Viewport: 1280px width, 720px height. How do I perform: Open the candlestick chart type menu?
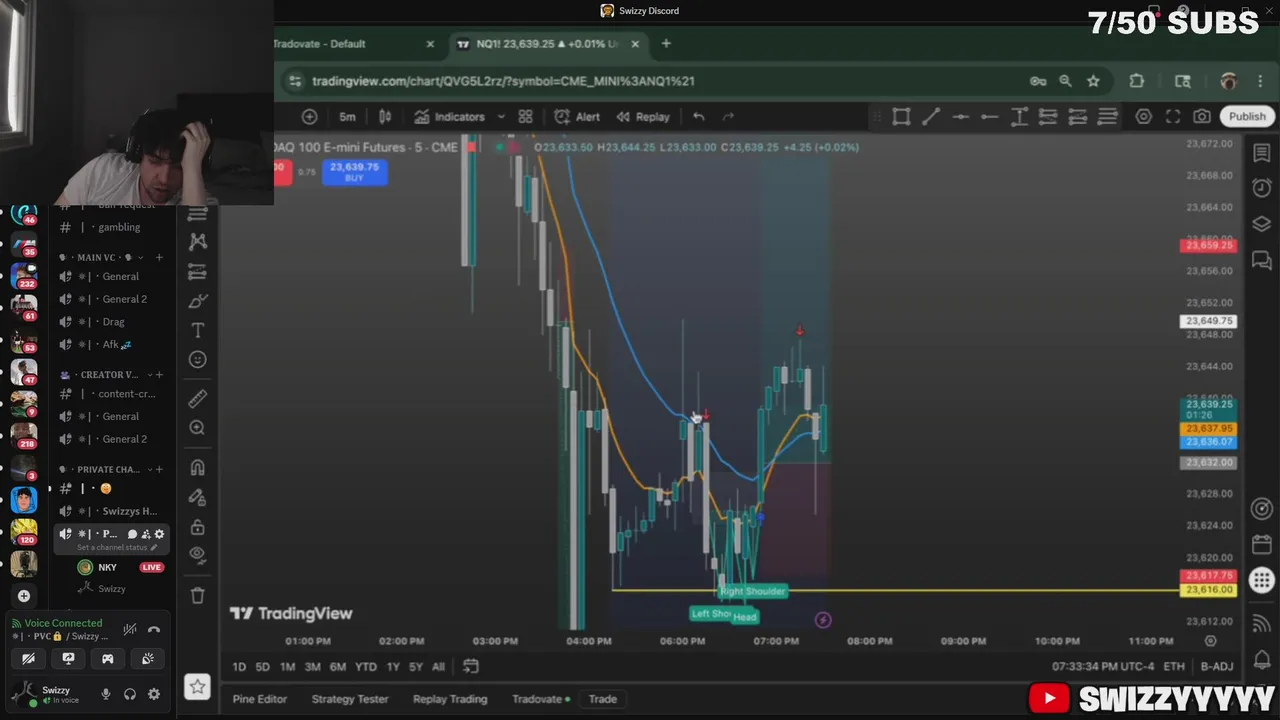click(385, 117)
